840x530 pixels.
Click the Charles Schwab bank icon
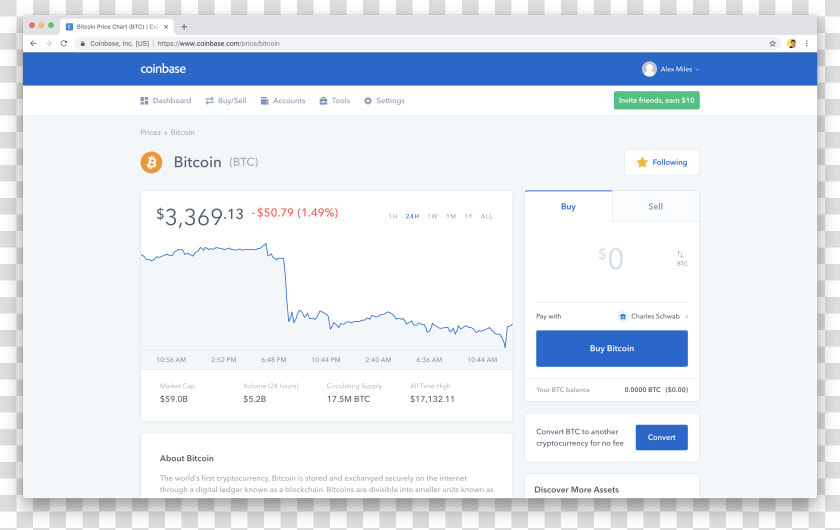click(x=622, y=316)
